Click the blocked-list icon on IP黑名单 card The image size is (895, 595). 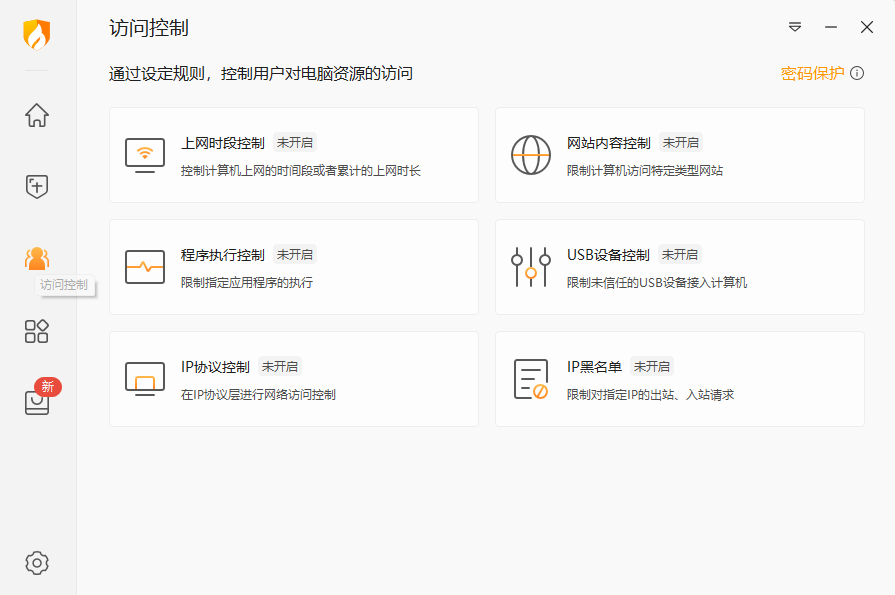pos(530,378)
